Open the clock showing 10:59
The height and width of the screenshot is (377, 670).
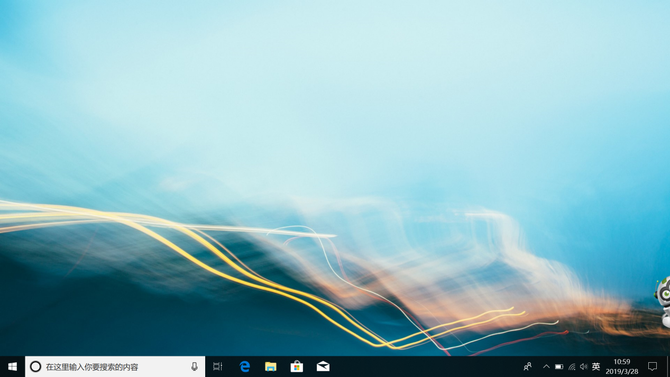click(622, 367)
